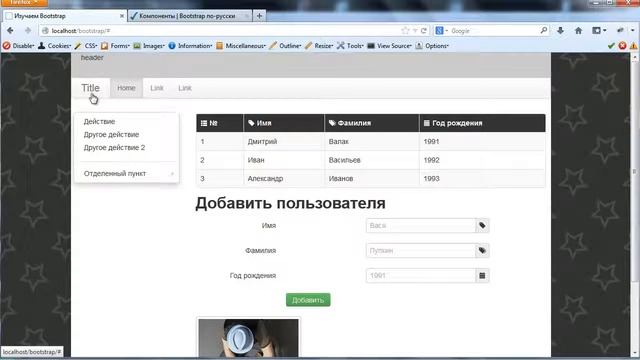Click the search magnifier in Google box

point(544,31)
